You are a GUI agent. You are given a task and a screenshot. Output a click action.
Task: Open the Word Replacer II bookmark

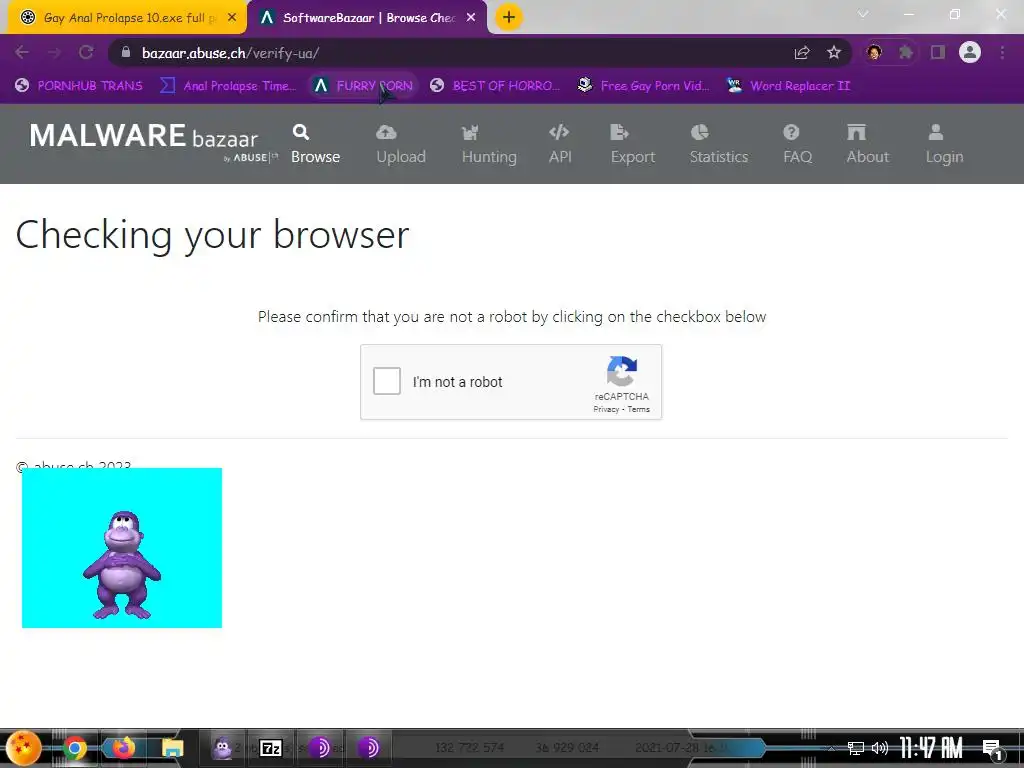tap(789, 86)
